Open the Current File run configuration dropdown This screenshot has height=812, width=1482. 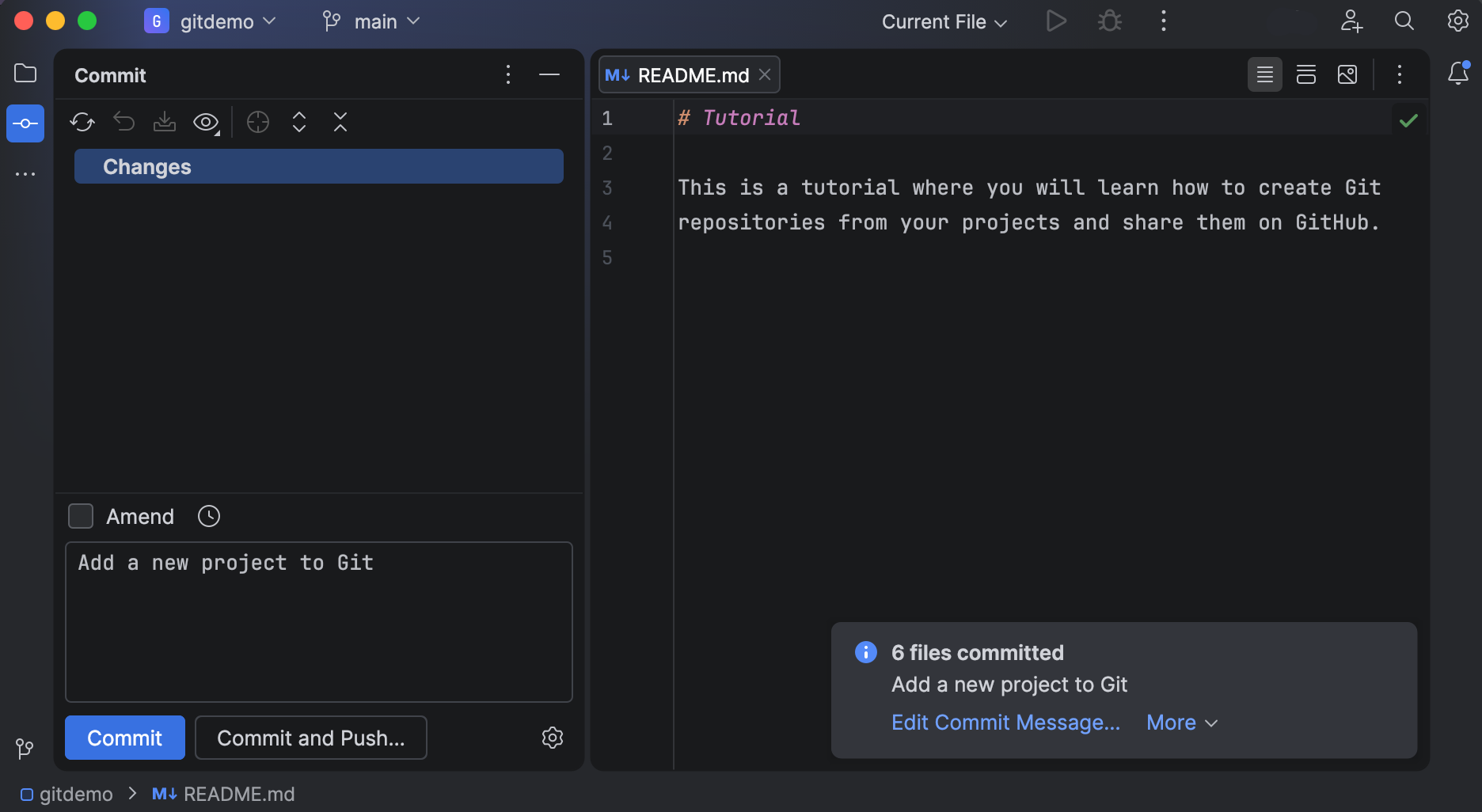pos(944,22)
